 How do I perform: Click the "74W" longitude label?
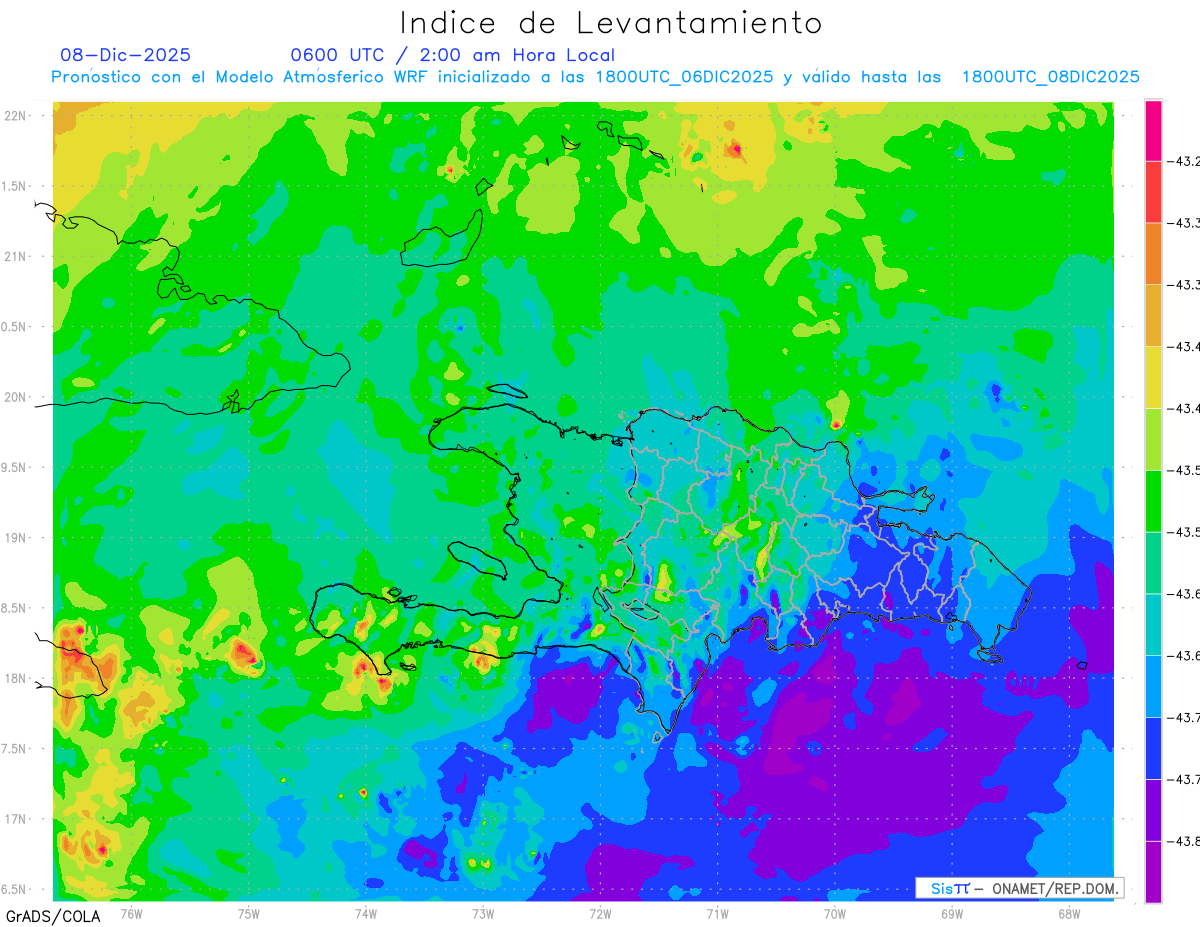click(366, 913)
